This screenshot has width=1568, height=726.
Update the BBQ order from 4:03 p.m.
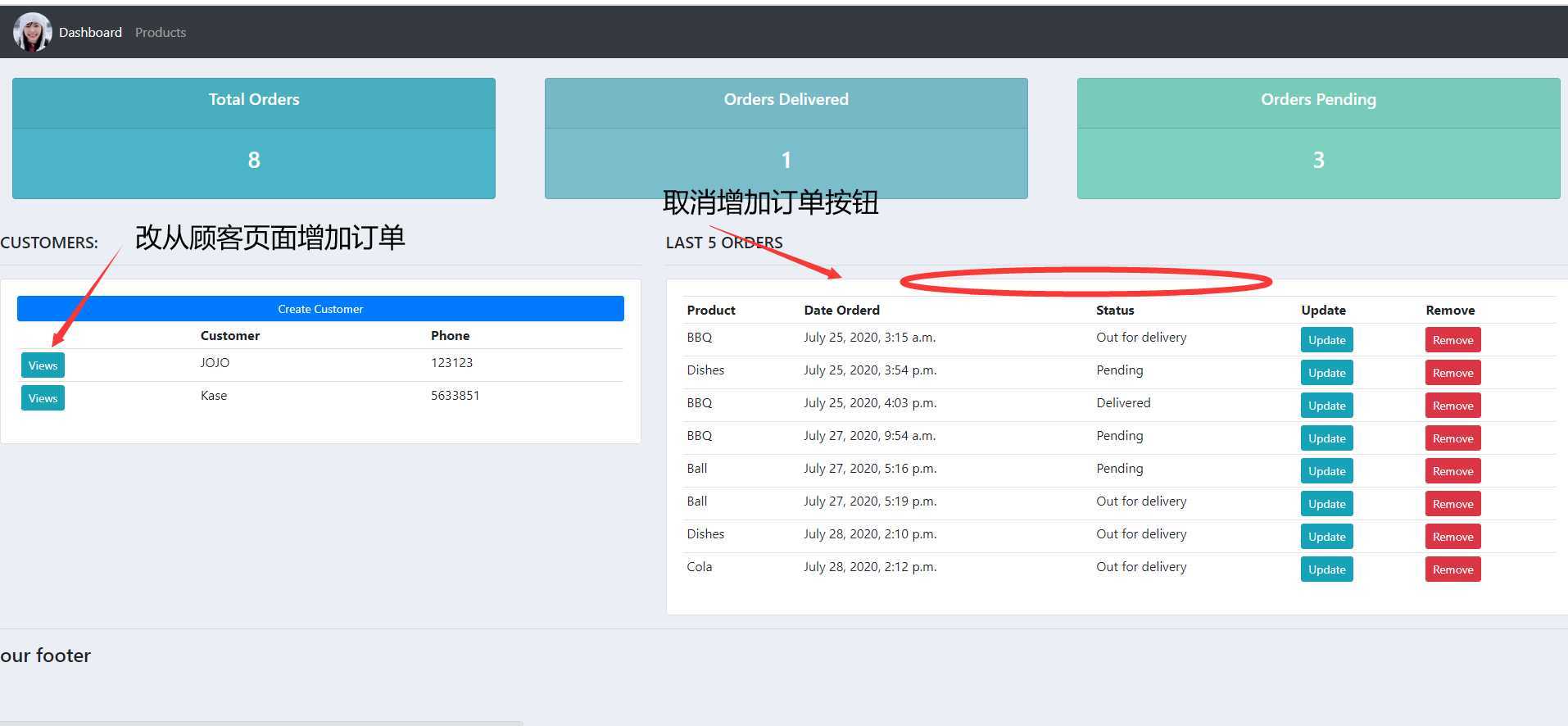pos(1326,406)
